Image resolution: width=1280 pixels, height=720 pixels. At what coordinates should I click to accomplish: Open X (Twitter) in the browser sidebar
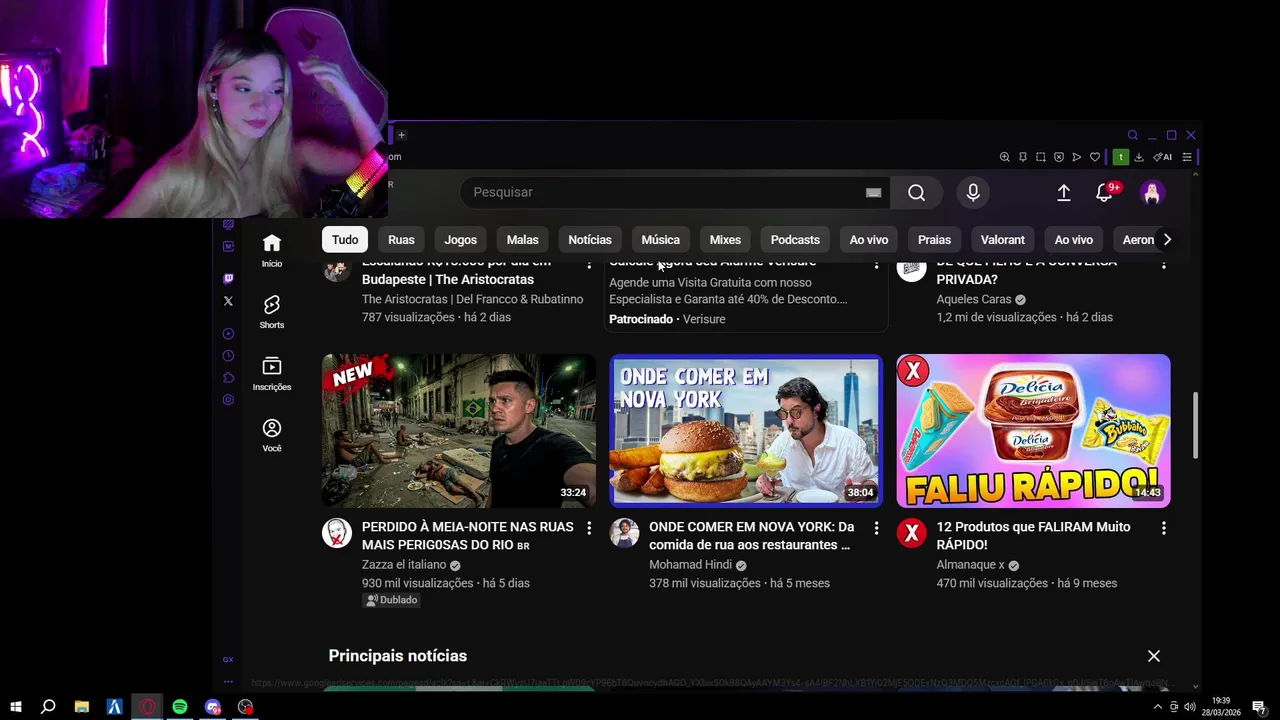[x=228, y=301]
